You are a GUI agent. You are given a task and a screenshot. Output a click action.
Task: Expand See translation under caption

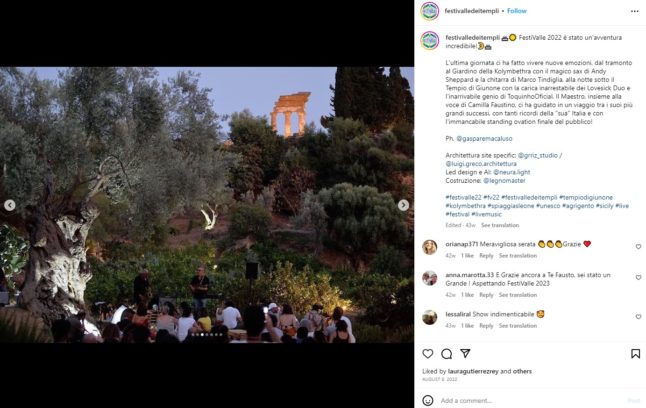[500, 225]
